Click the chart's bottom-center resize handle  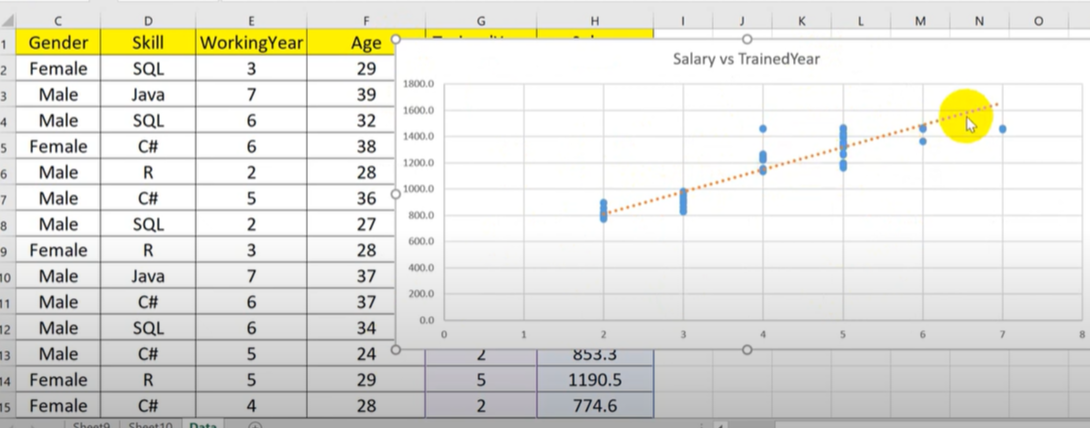746,349
